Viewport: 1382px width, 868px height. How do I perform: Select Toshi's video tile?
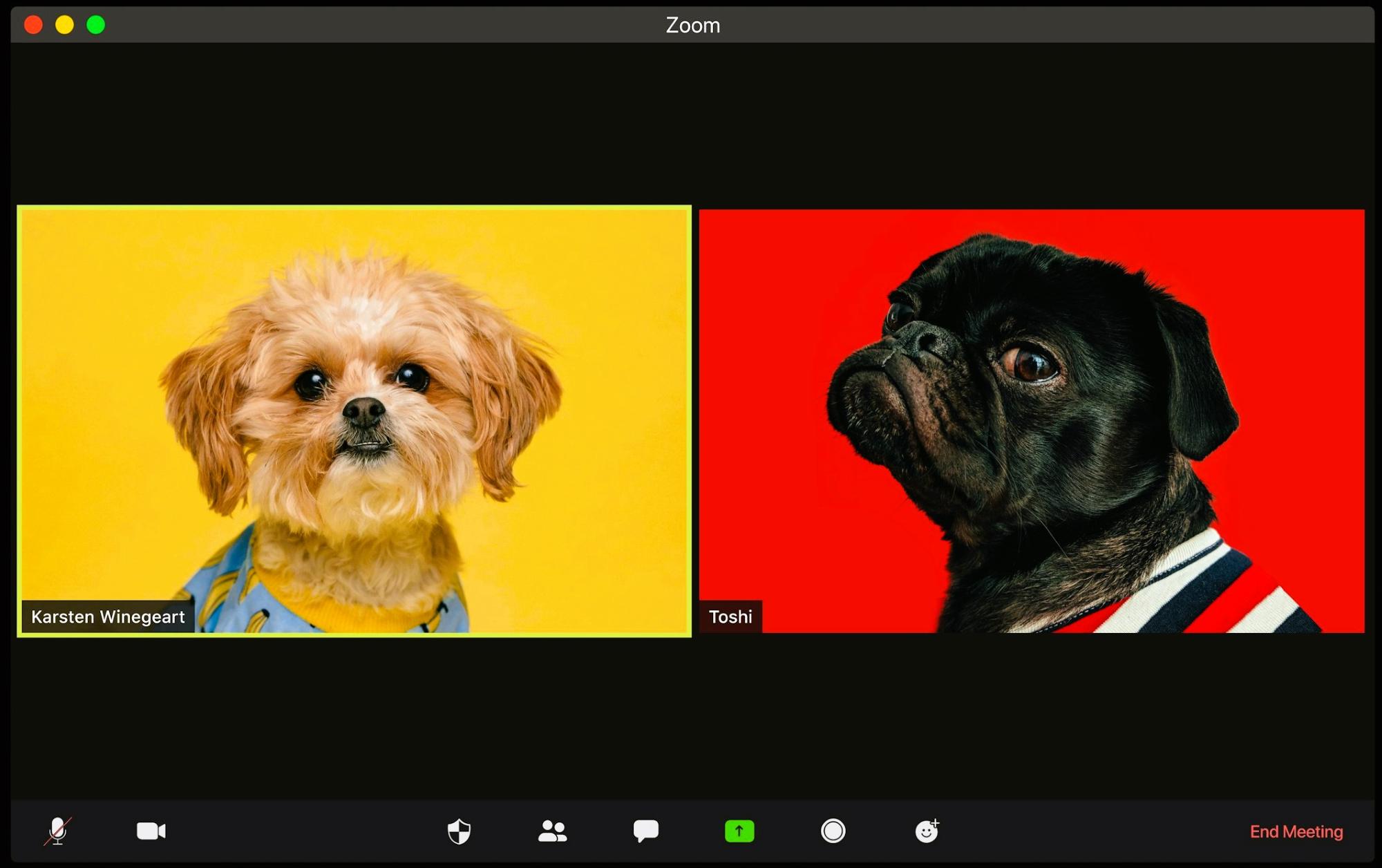(x=1032, y=421)
